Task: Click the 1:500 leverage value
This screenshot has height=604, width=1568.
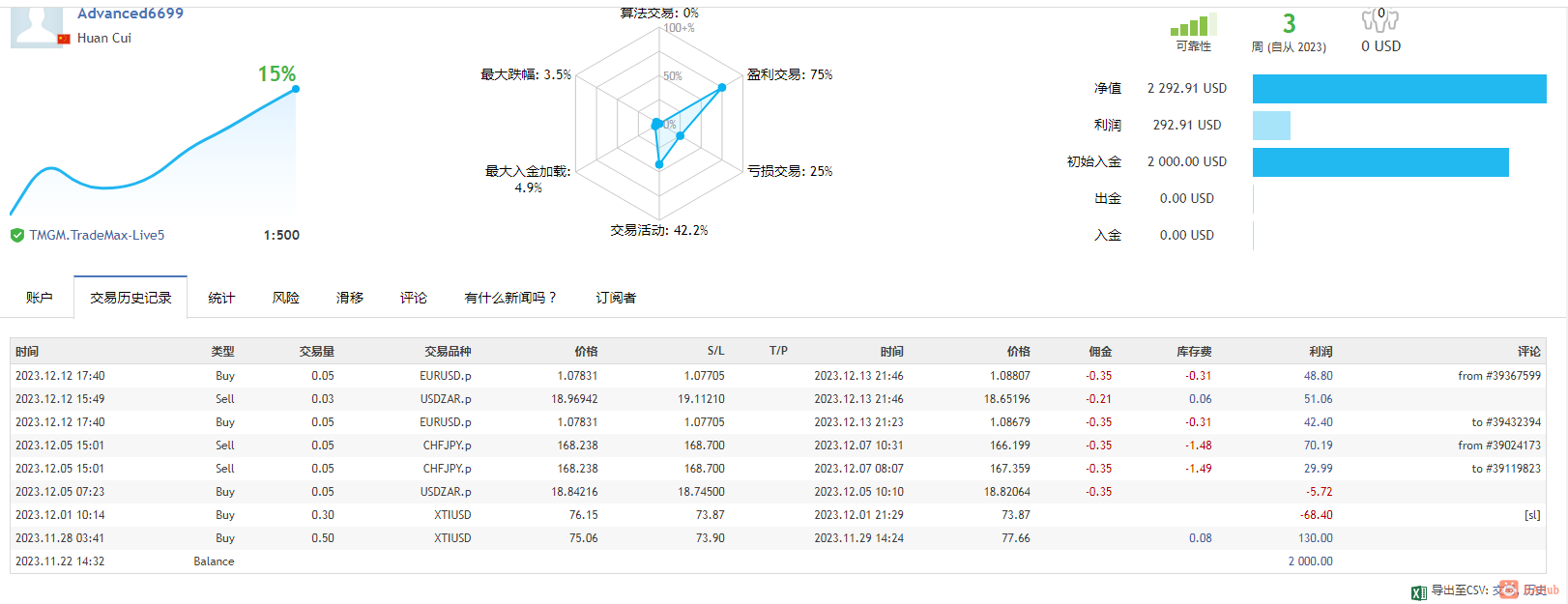Action: (x=281, y=235)
